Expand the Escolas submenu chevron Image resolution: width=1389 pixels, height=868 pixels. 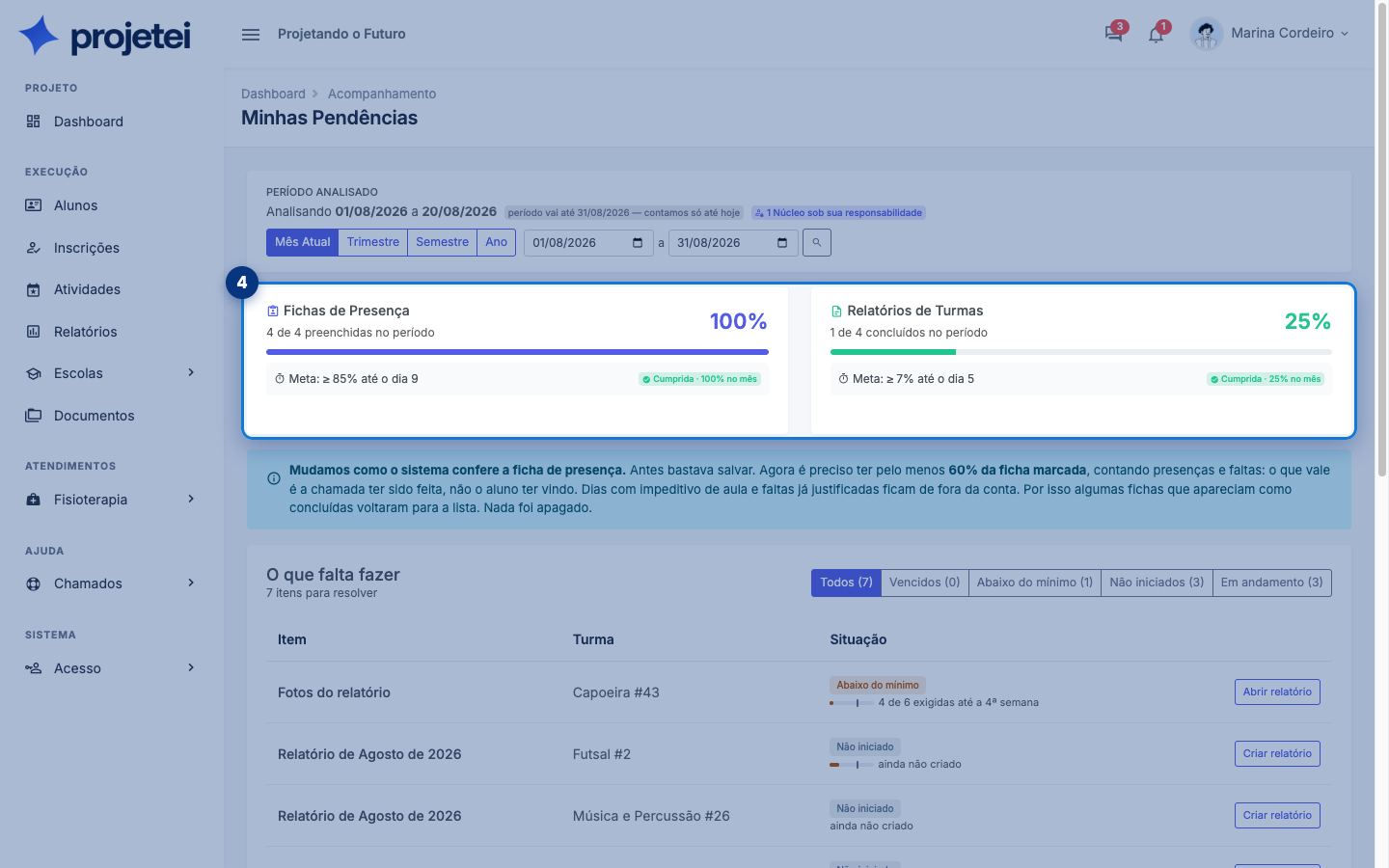click(191, 372)
